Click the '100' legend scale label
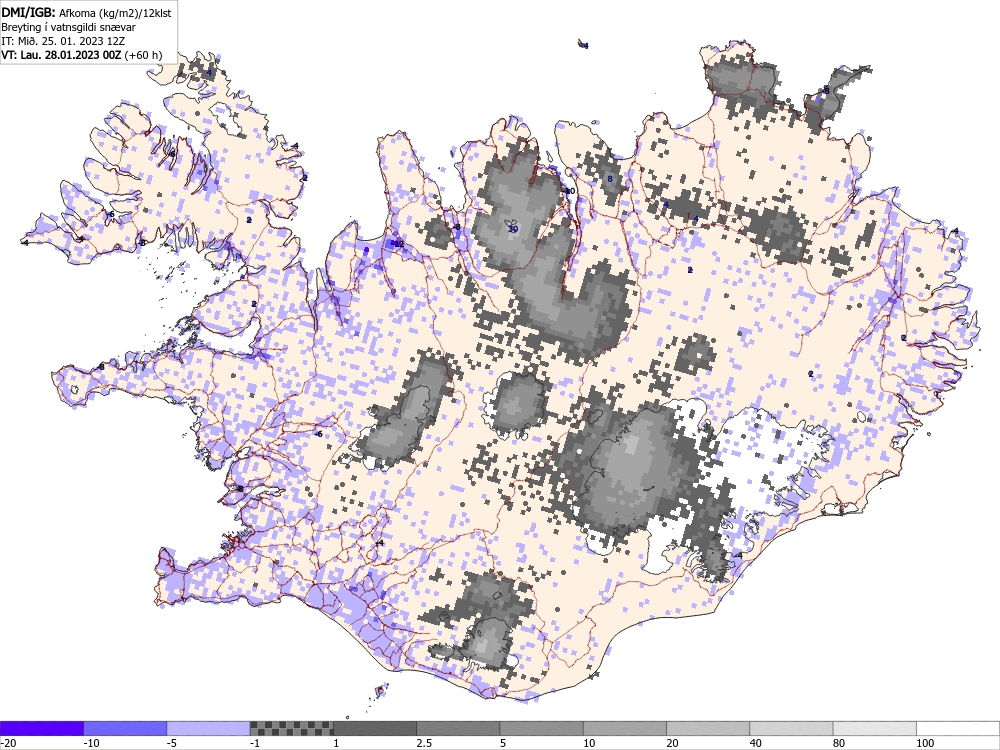 pos(925,743)
